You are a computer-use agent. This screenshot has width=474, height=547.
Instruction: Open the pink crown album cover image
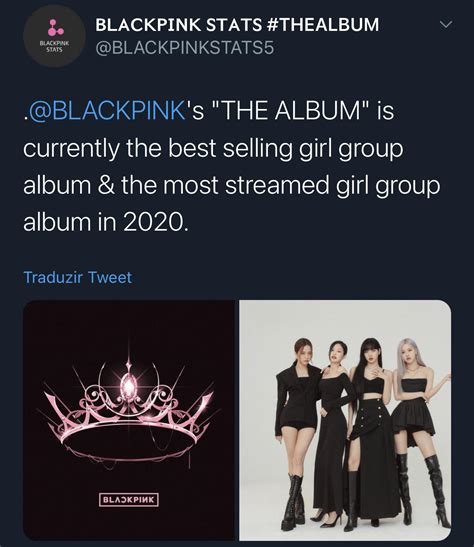tap(129, 420)
